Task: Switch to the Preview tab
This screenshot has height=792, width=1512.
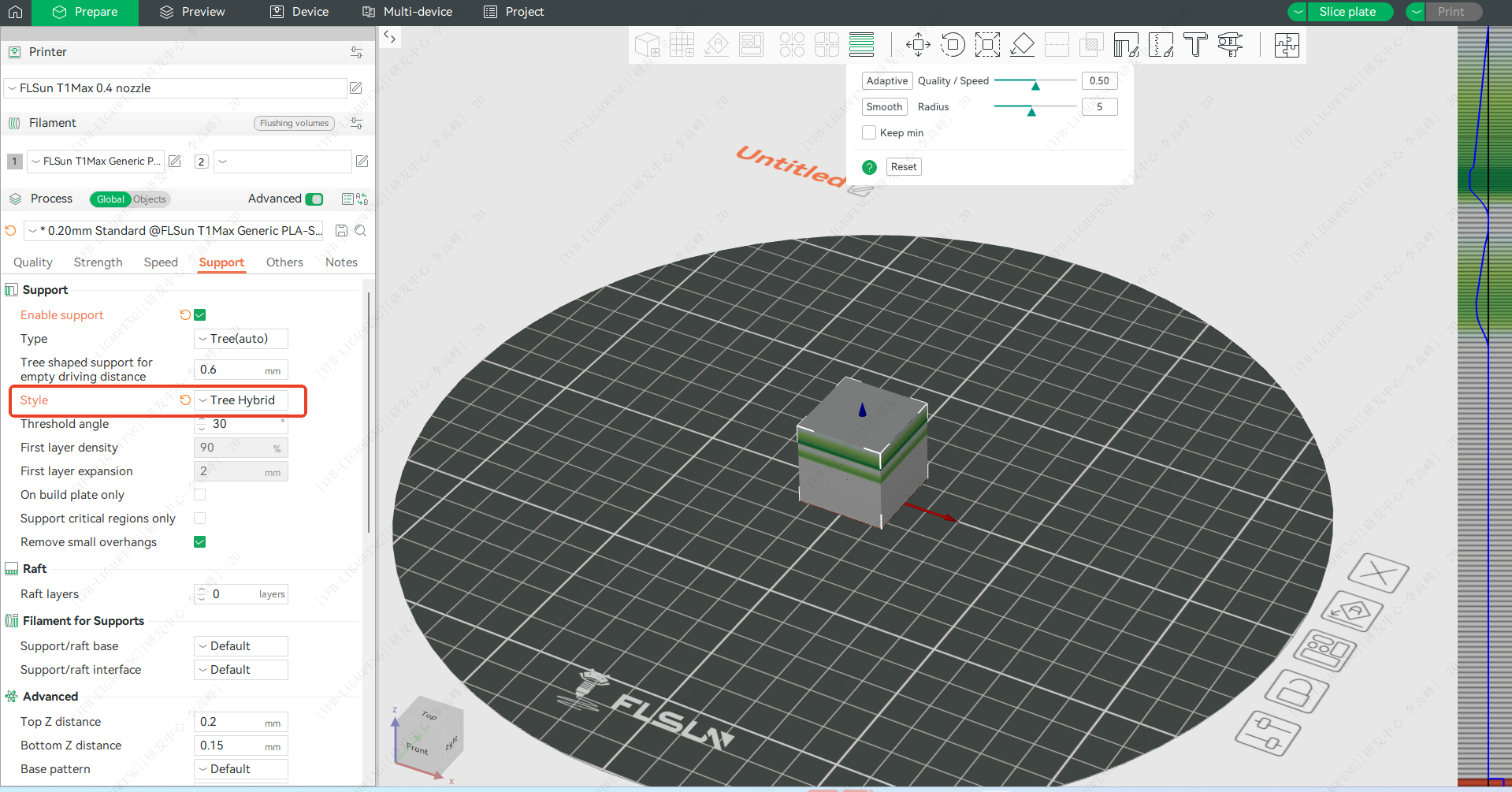Action: click(x=192, y=12)
